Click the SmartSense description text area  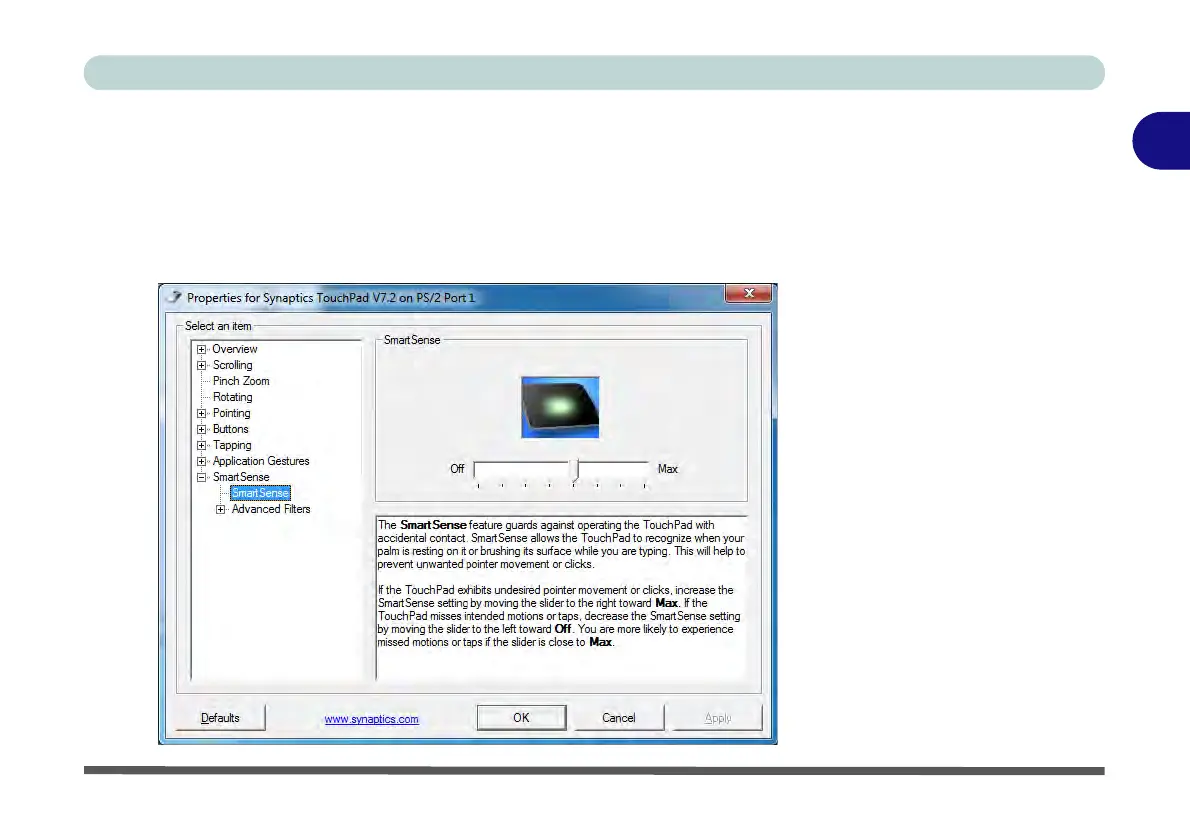pyautogui.click(x=561, y=597)
